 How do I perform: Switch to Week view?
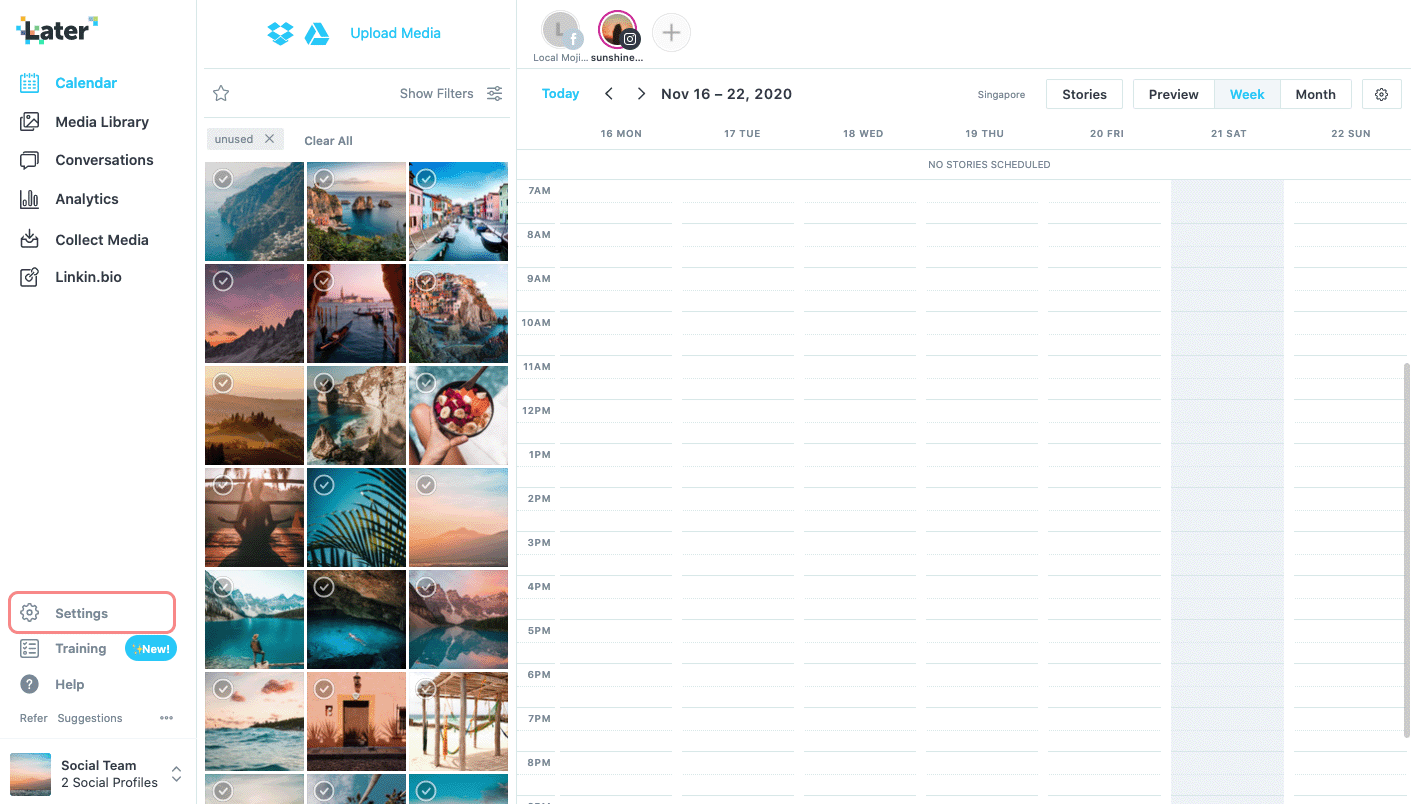[x=1247, y=94]
